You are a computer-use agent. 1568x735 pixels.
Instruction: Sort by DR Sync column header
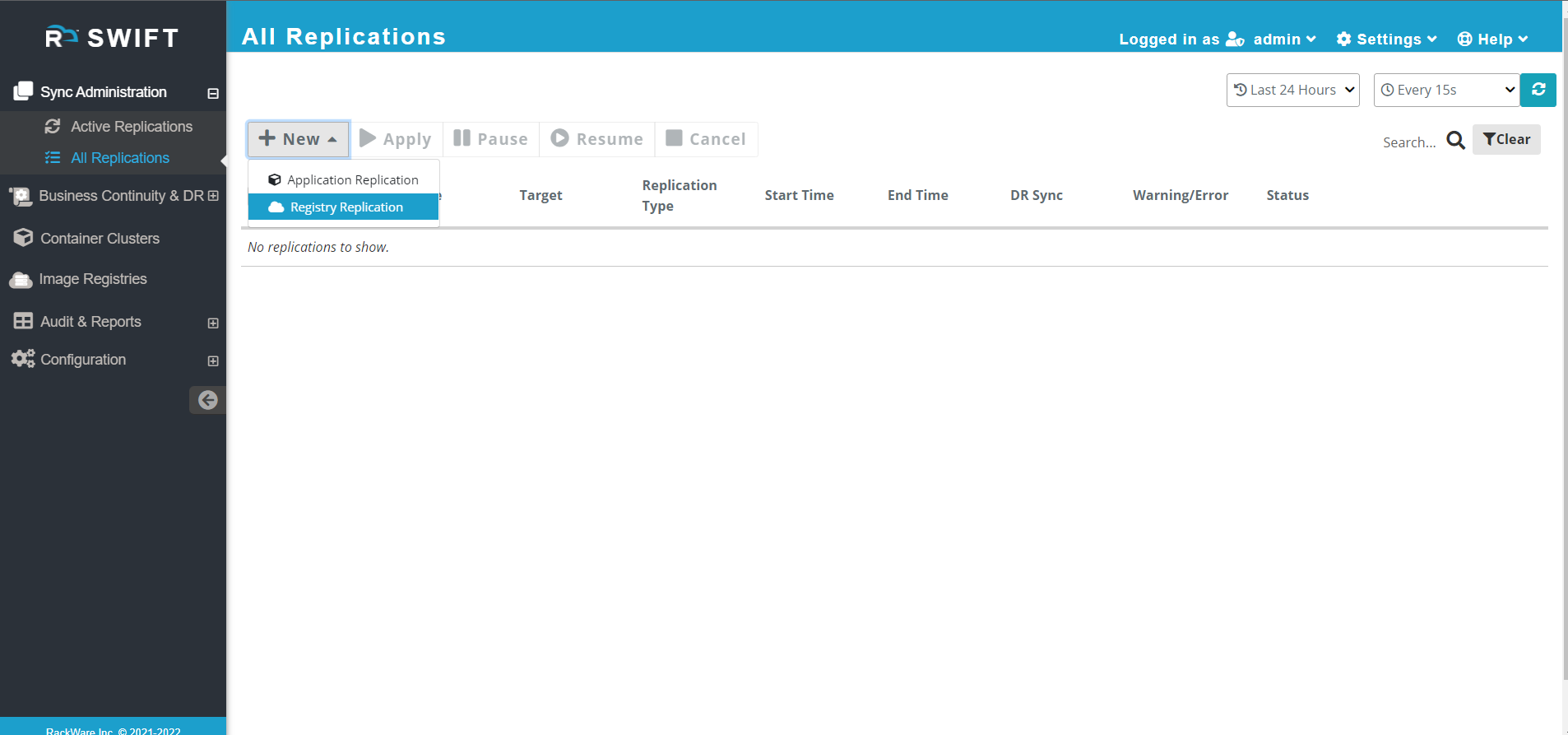point(1036,195)
